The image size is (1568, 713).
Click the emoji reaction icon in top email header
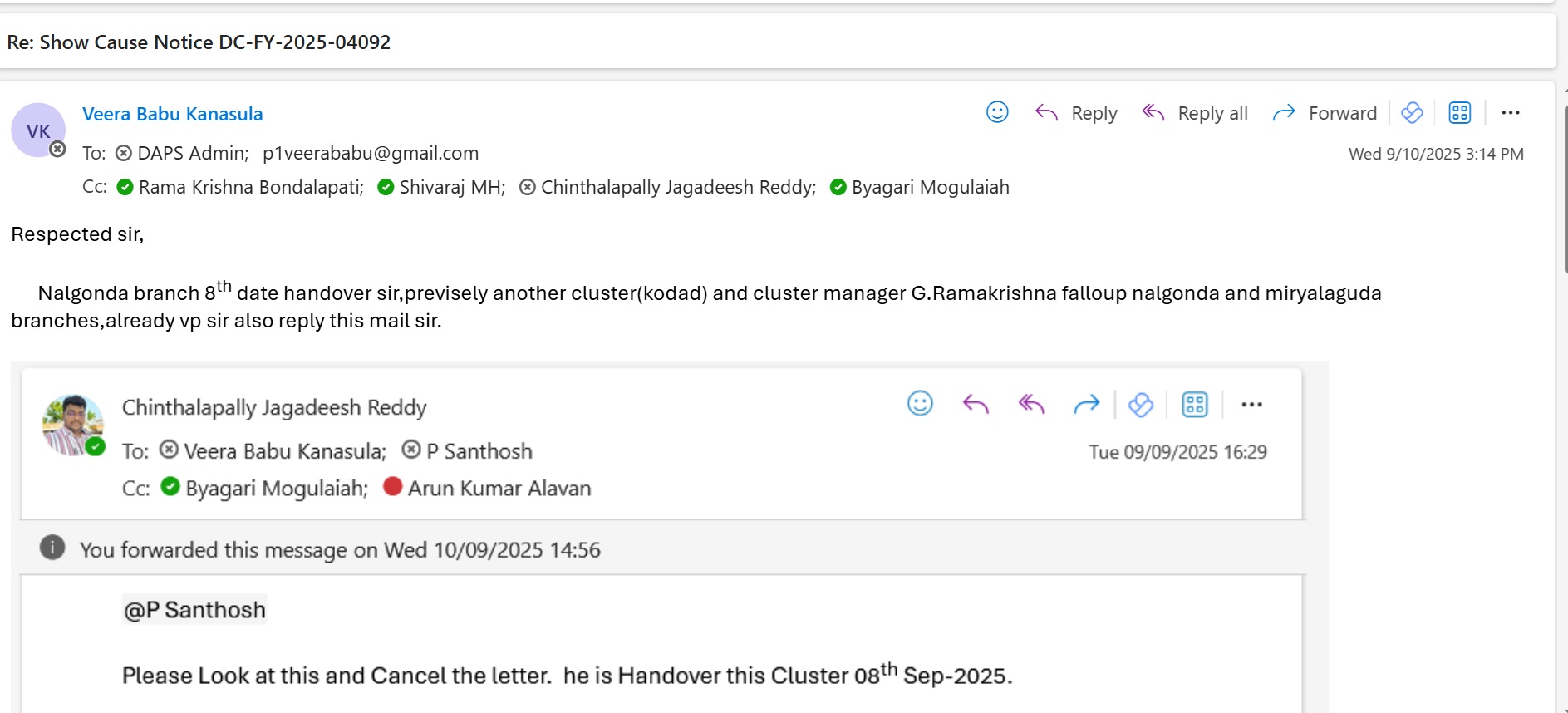tap(997, 112)
